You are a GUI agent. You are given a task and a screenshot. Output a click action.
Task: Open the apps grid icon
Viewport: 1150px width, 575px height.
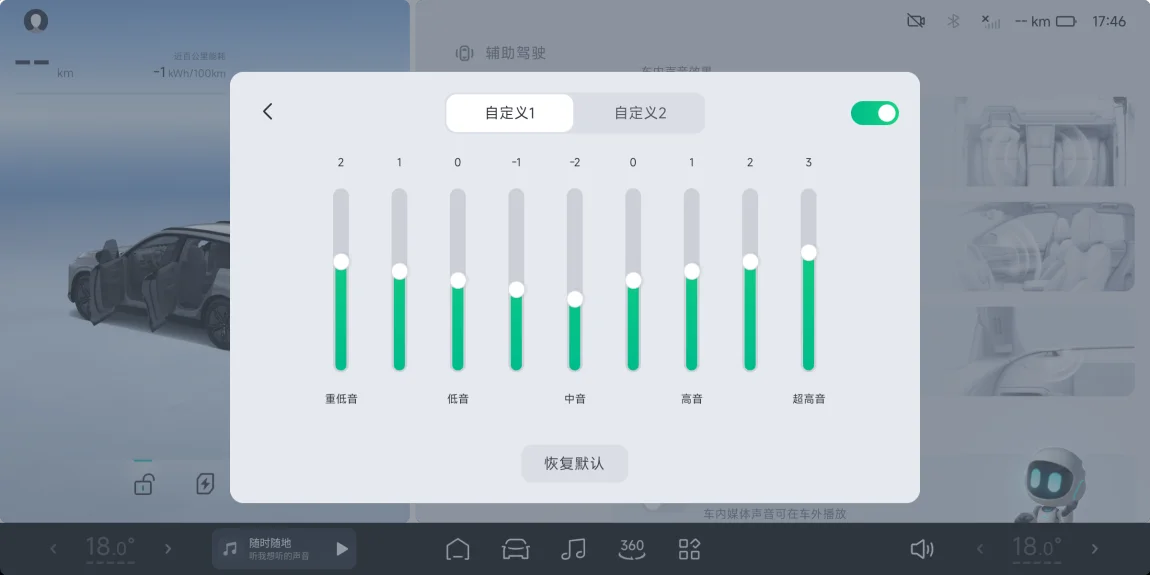[x=689, y=549]
